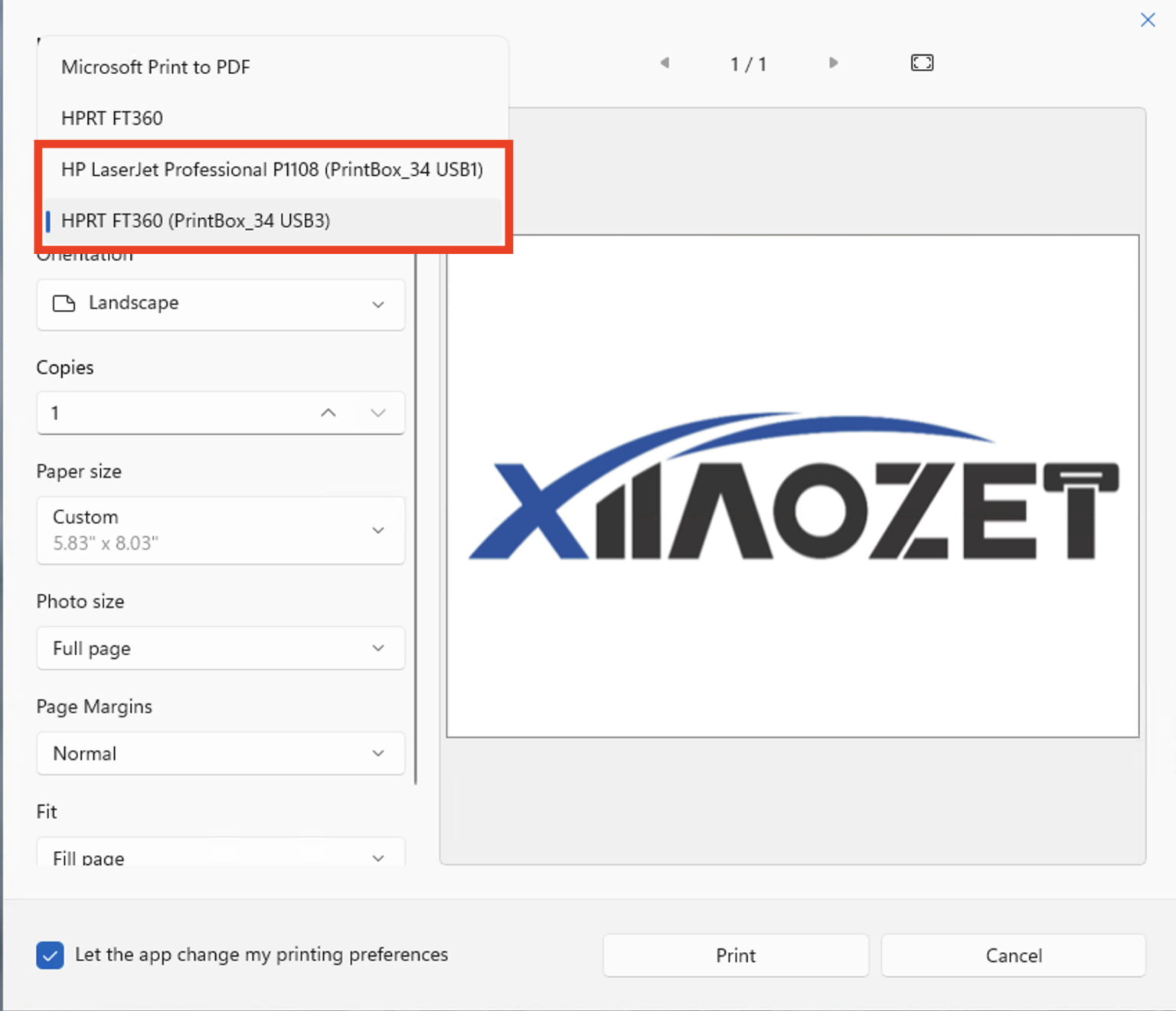This screenshot has height=1011, width=1176.
Task: Select Microsoft Print to PDF printer
Action: [155, 67]
